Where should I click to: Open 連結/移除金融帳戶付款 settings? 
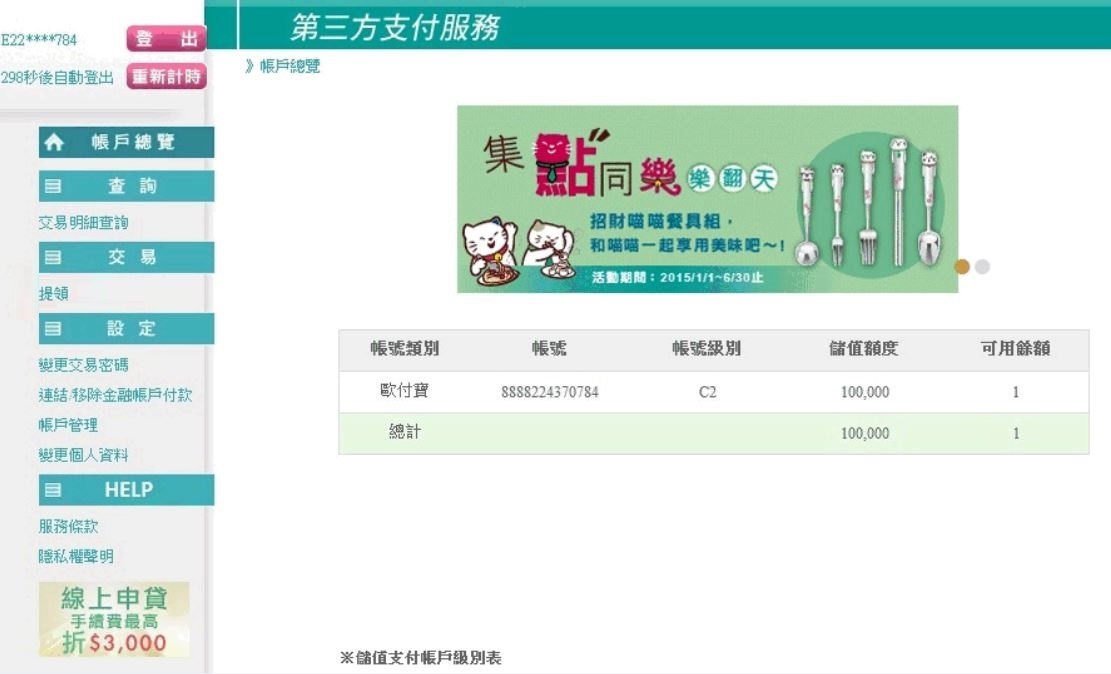(x=115, y=395)
